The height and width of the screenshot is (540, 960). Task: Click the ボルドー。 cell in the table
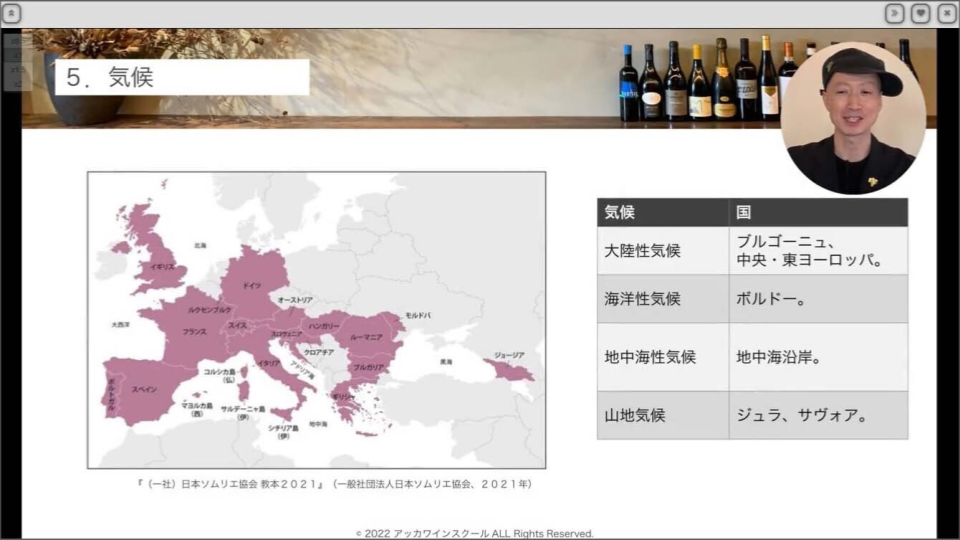pos(818,299)
